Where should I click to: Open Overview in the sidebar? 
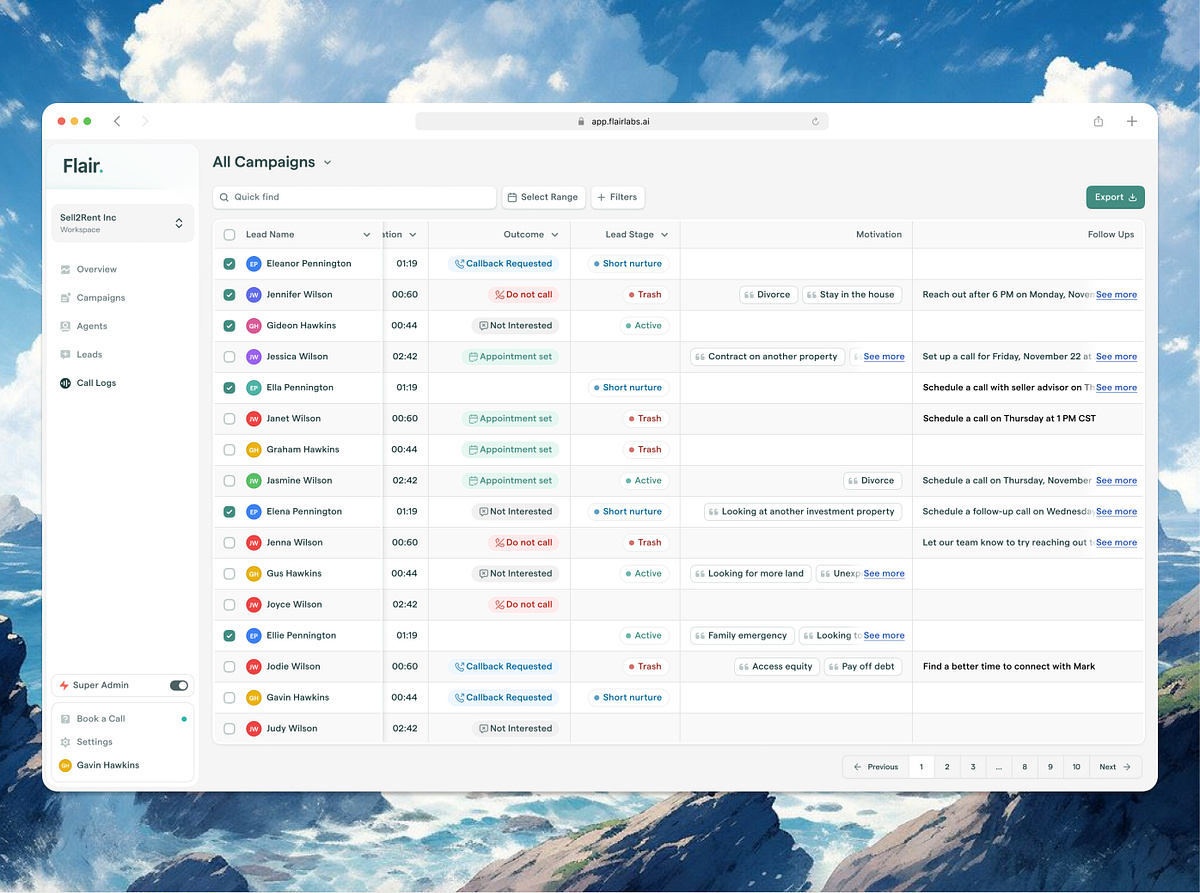(97, 269)
